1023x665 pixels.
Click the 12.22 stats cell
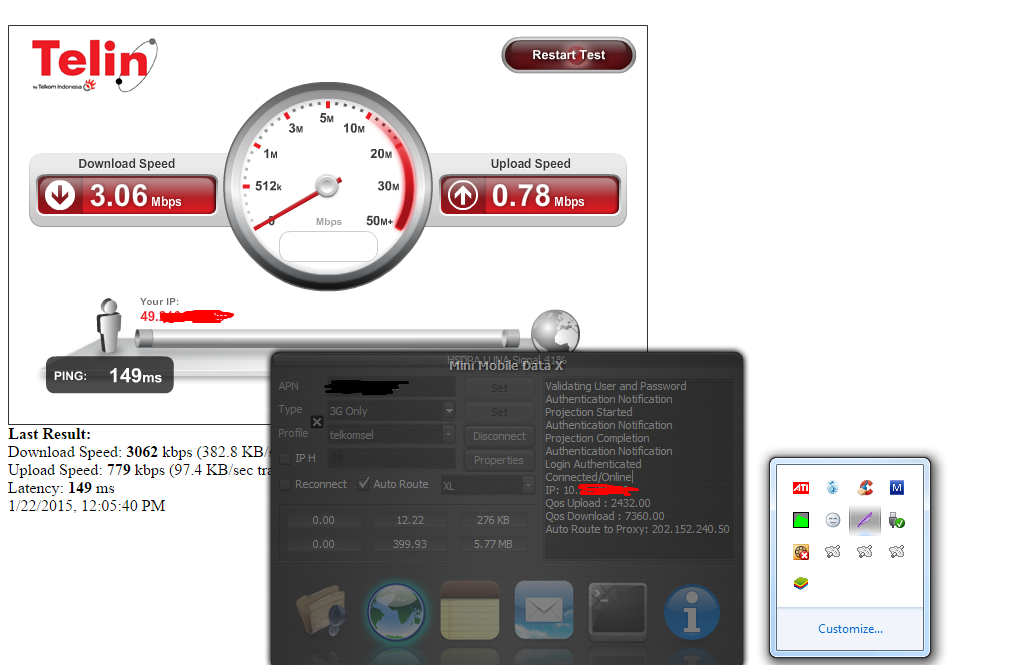pyautogui.click(x=410, y=520)
